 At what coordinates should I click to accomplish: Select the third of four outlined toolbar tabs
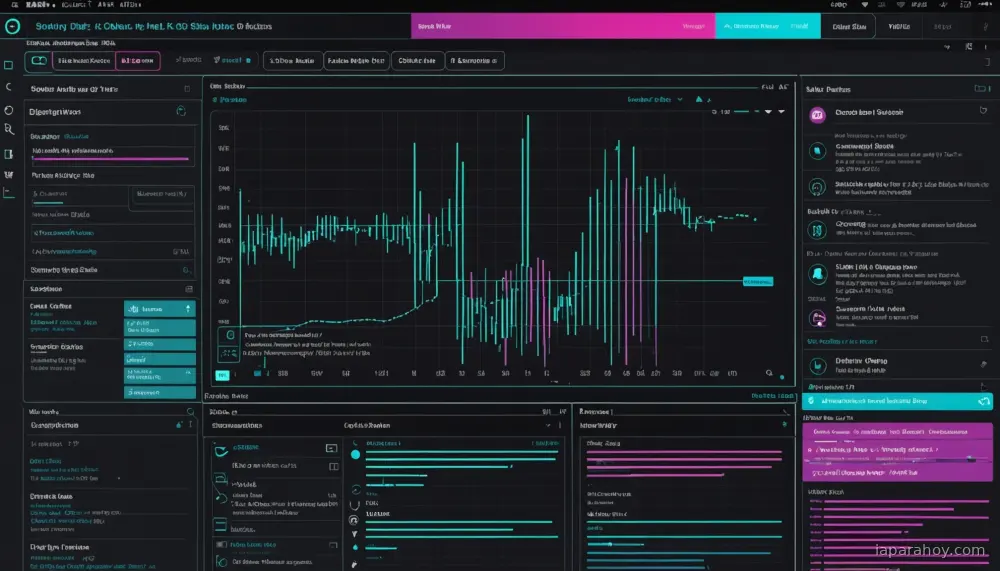[x=417, y=61]
